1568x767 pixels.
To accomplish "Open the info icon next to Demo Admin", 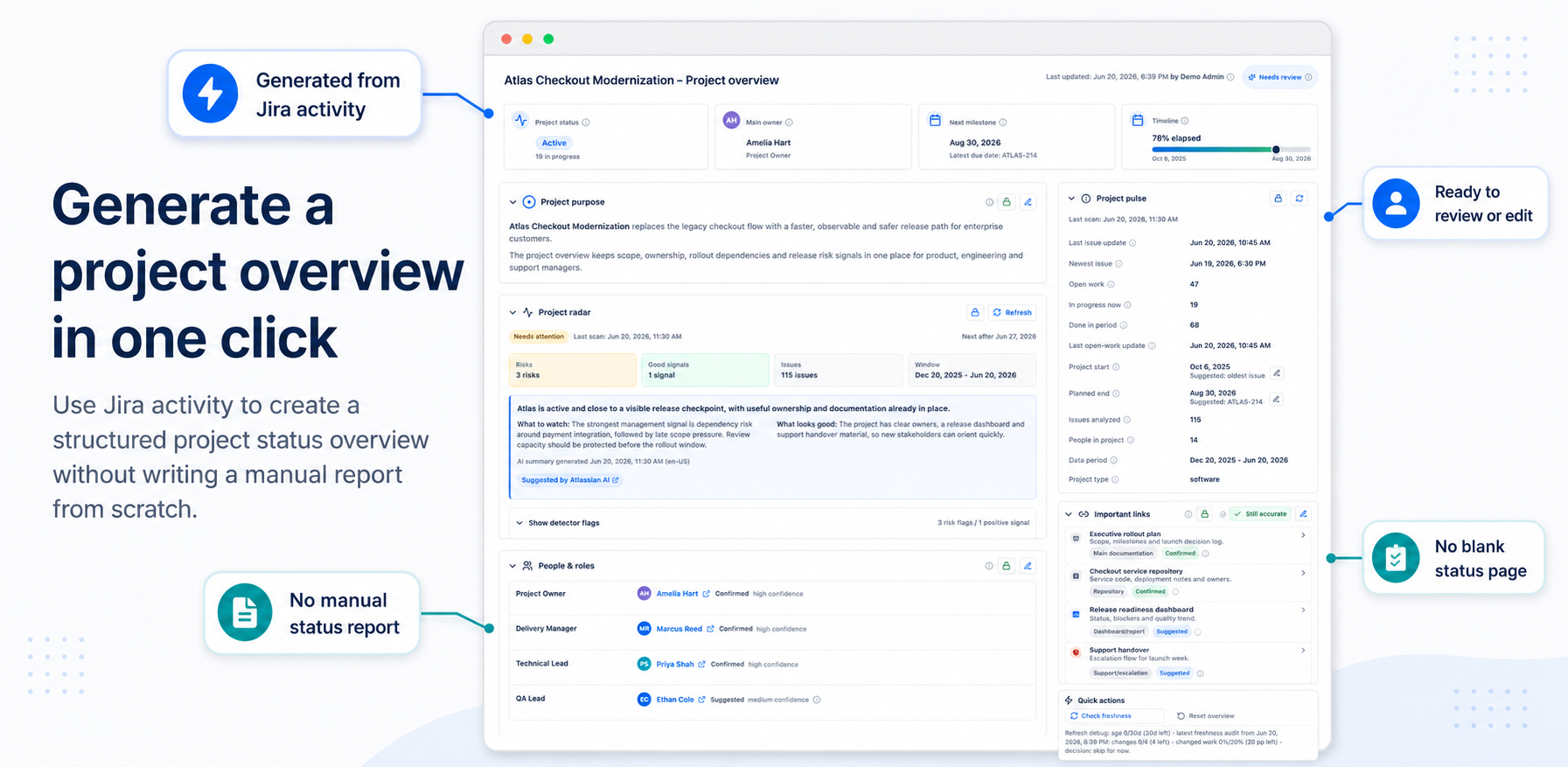I will tap(1230, 77).
